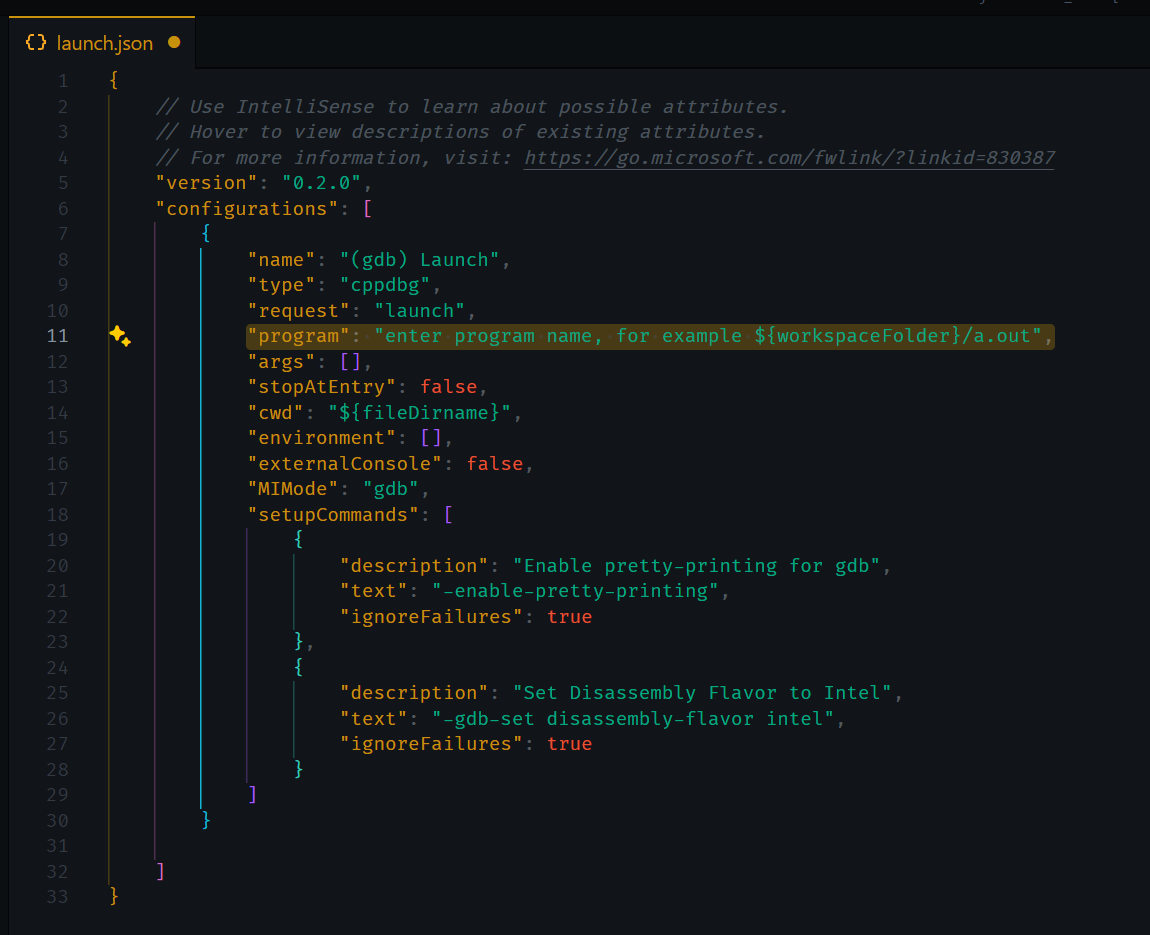
Task: Click the opening bracket after "setupCommands"
Action: click(x=449, y=514)
